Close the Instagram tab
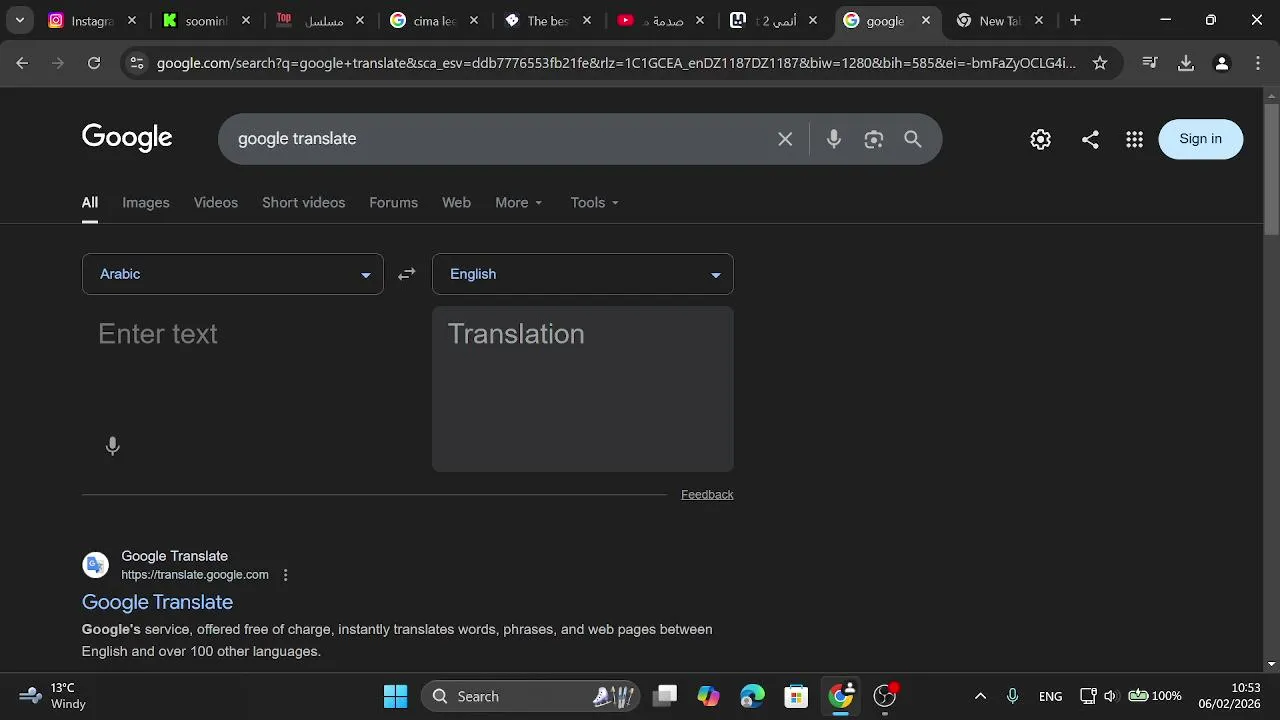 (132, 20)
